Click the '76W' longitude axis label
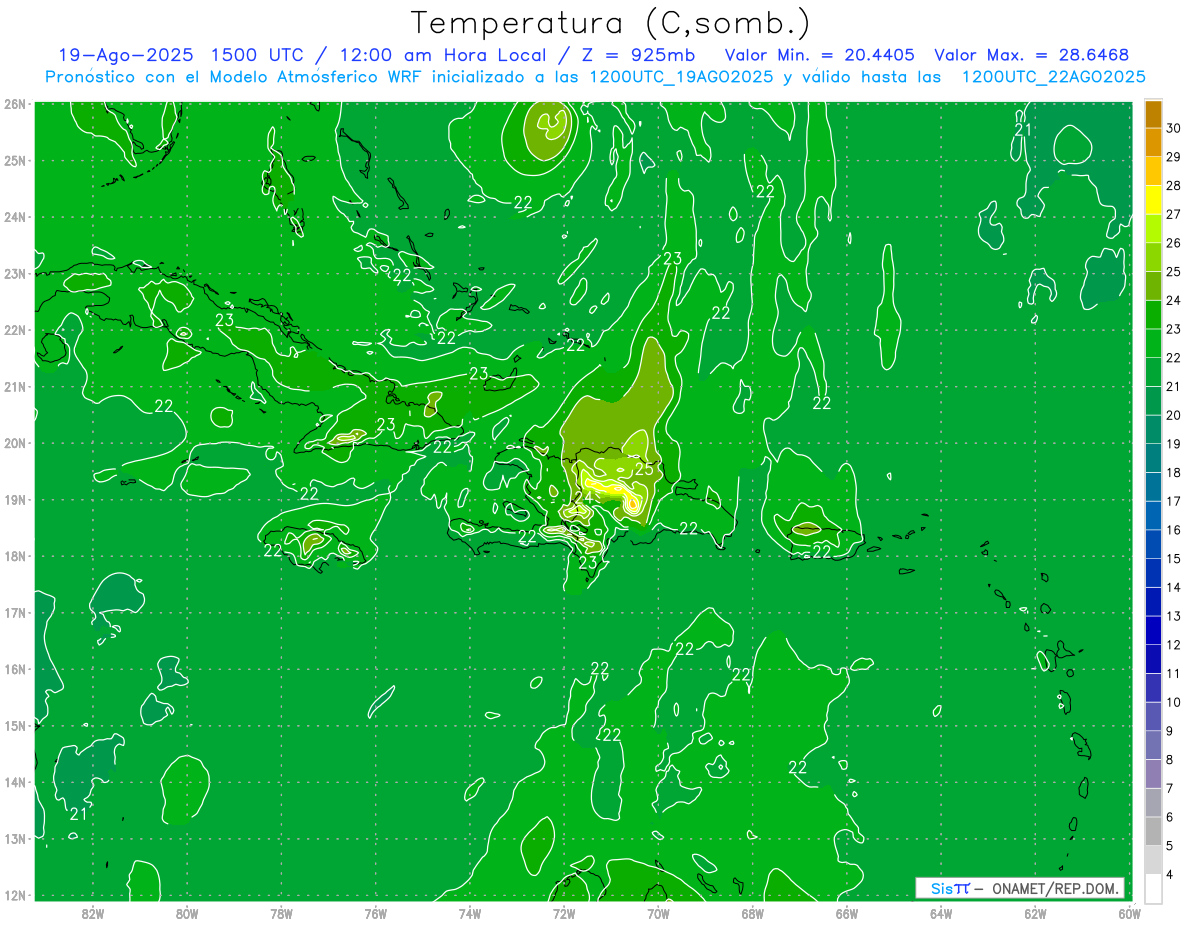The height and width of the screenshot is (927, 1200). [x=376, y=913]
